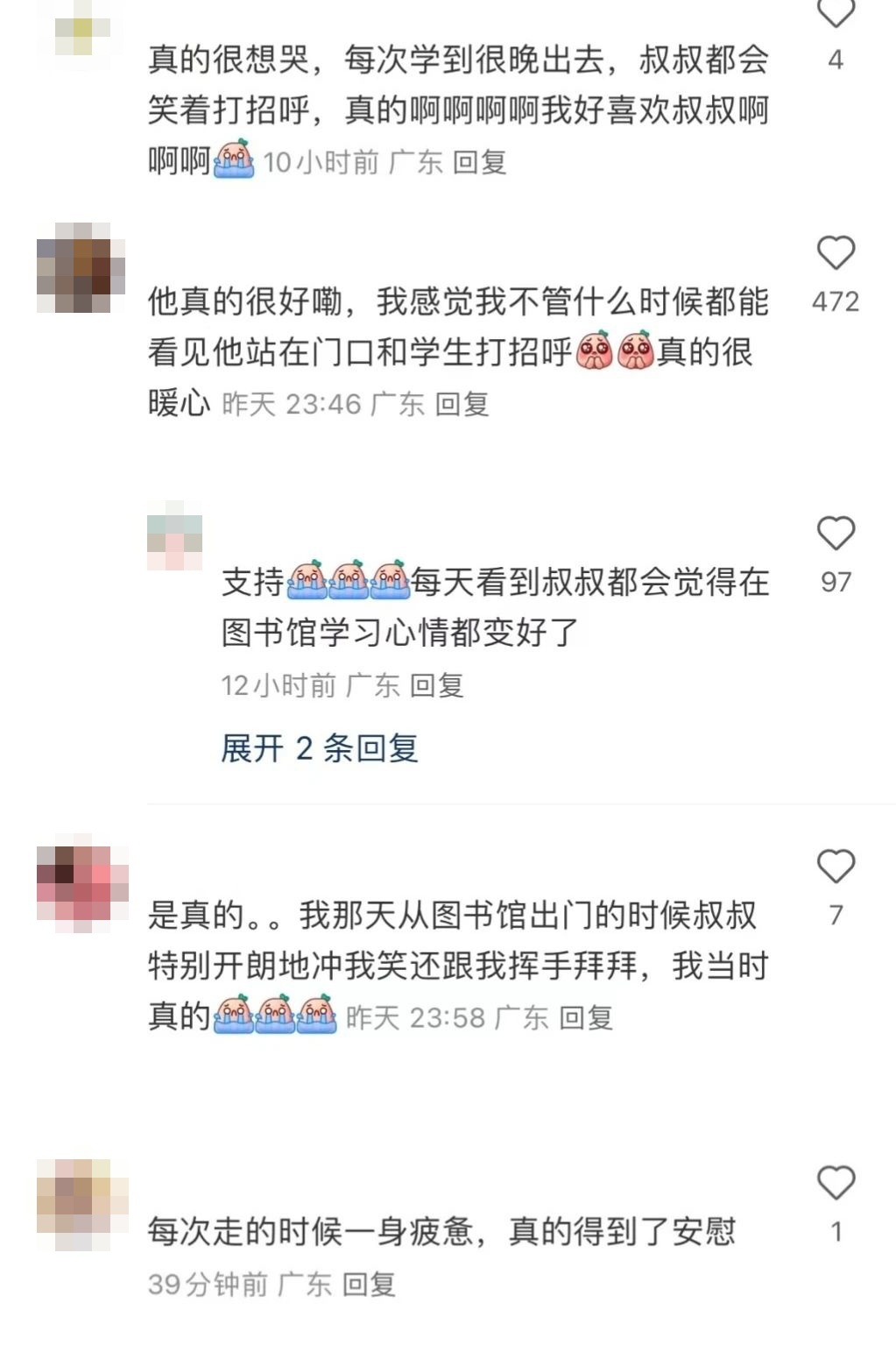The width and height of the screenshot is (896, 1345).
Task: Tap the 97 like count
Action: (836, 582)
